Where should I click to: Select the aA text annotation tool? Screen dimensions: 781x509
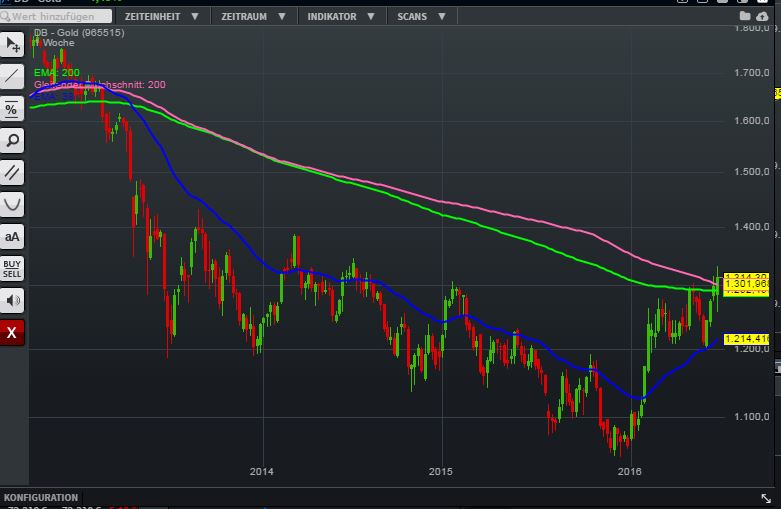tap(12, 237)
